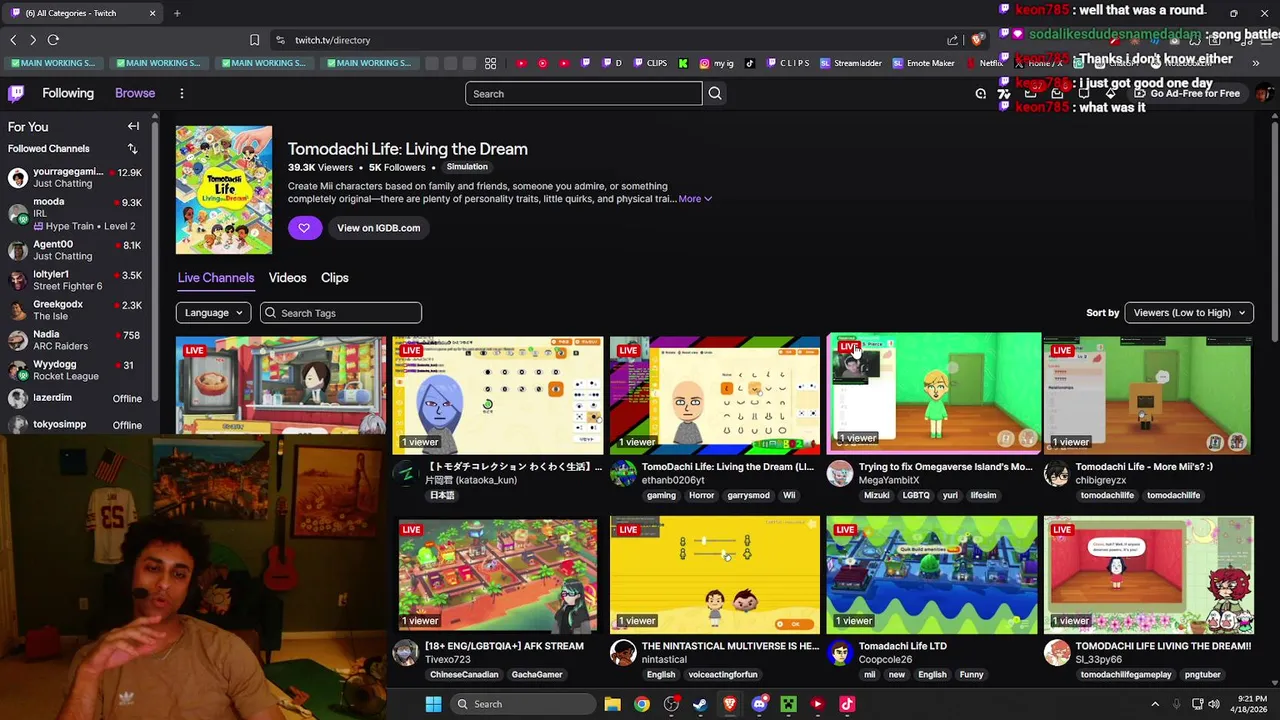Go back with the browser back arrow
This screenshot has width=1280, height=720.
[13, 40]
